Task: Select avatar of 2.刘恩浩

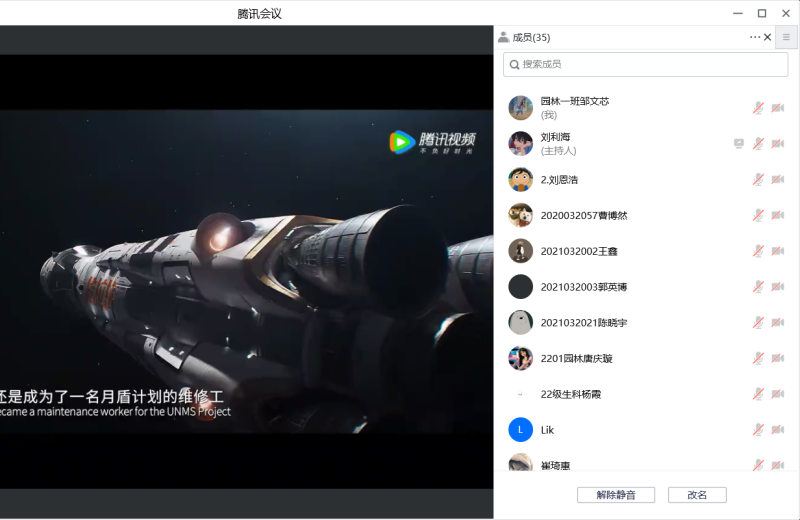Action: point(520,180)
